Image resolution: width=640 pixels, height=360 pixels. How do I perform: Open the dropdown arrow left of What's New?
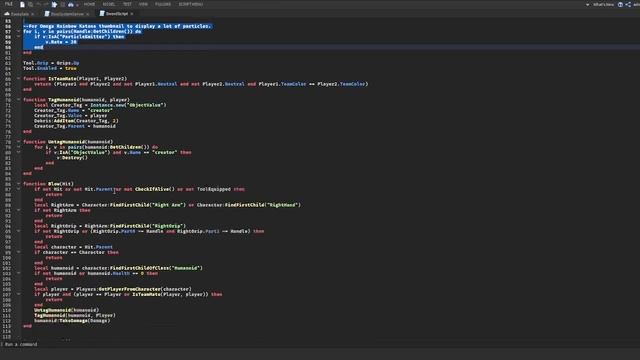click(x=587, y=4)
